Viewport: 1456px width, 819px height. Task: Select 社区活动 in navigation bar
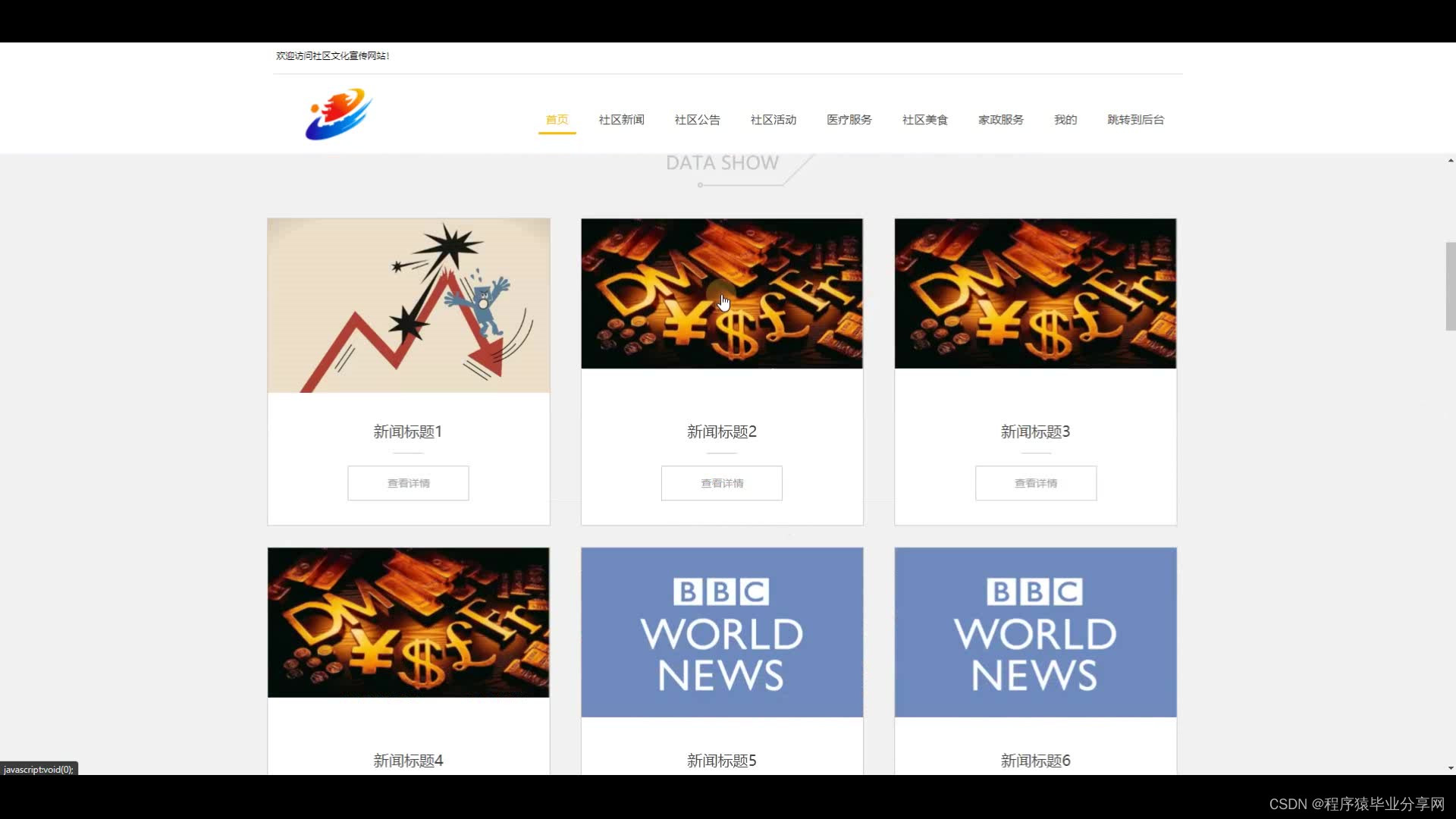(773, 120)
